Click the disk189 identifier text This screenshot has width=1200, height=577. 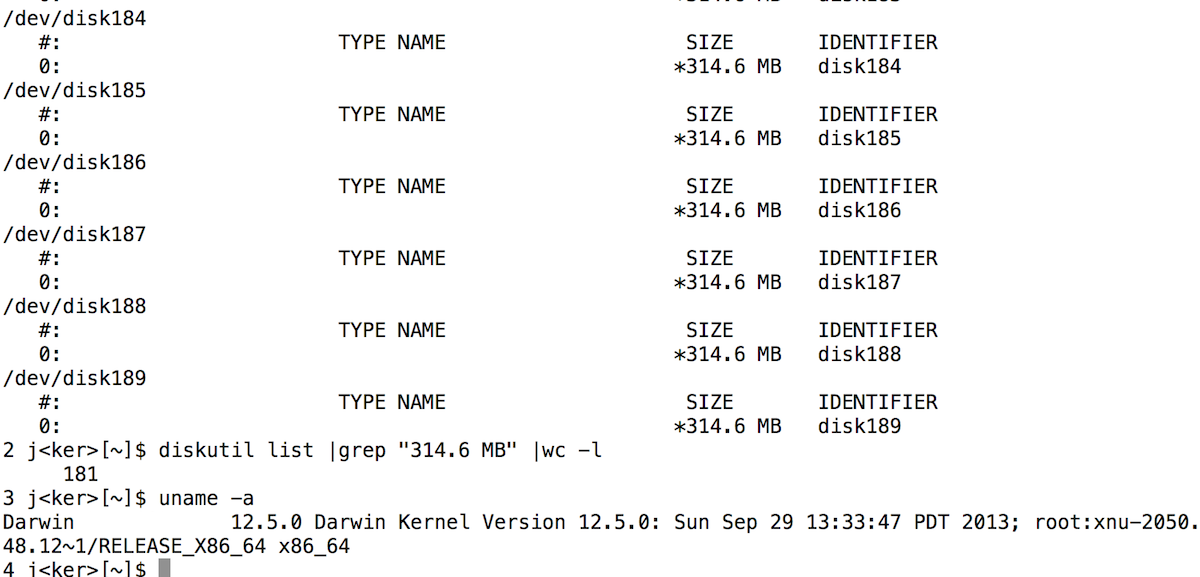click(859, 426)
